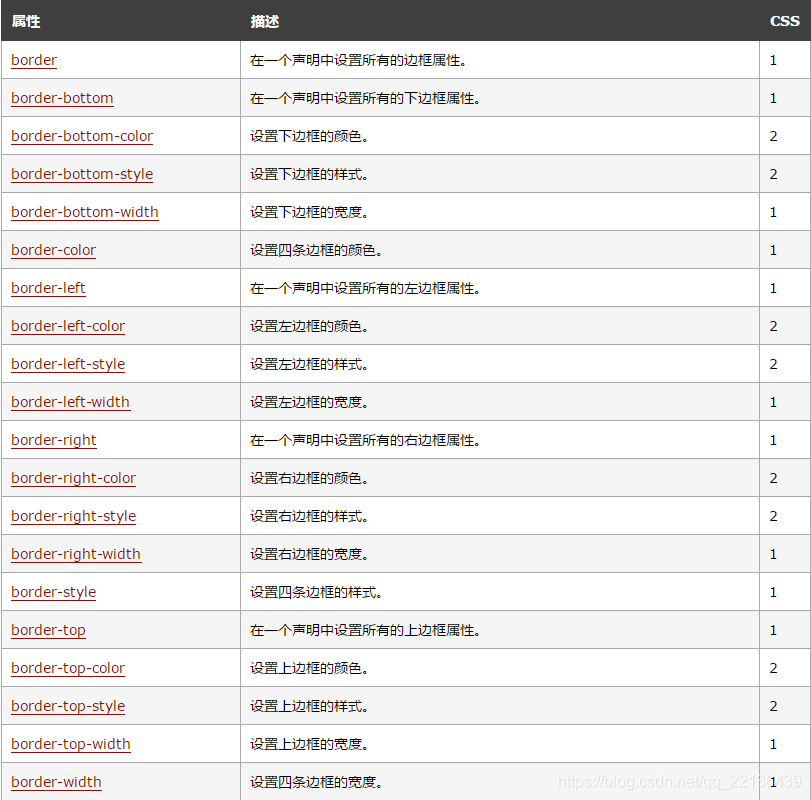
Task: Click CSS version 2 in border-right-color row
Action: pos(773,478)
